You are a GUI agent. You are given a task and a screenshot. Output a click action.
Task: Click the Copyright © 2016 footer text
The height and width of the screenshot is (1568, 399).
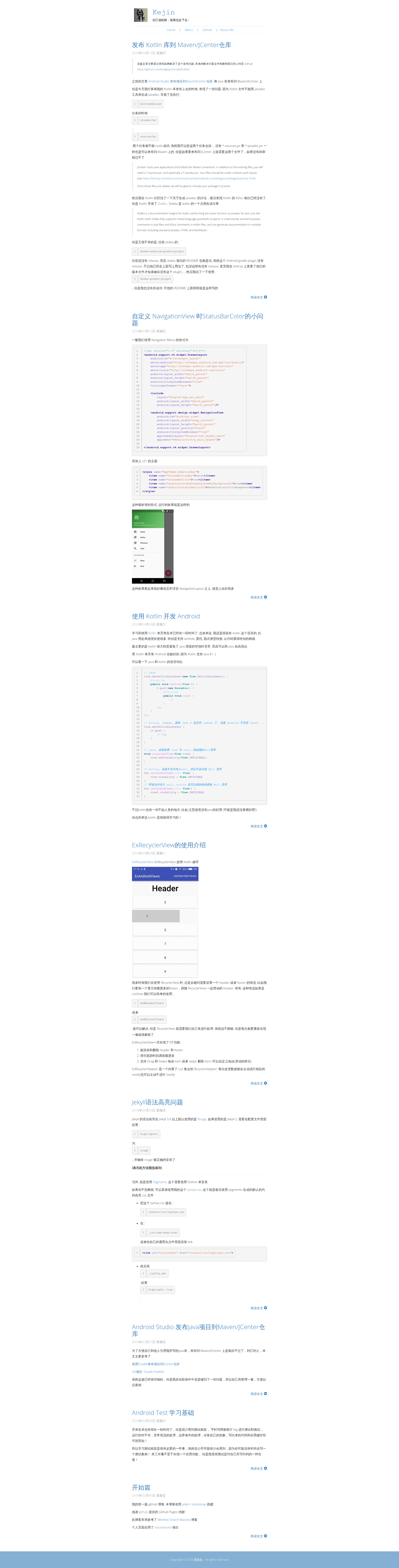click(199, 1559)
